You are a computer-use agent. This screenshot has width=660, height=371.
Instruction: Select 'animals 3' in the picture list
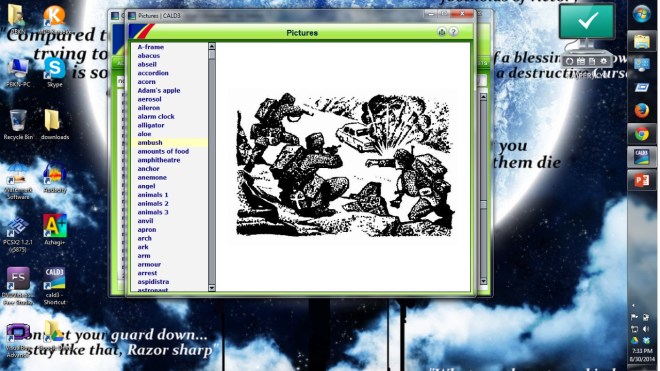153,212
